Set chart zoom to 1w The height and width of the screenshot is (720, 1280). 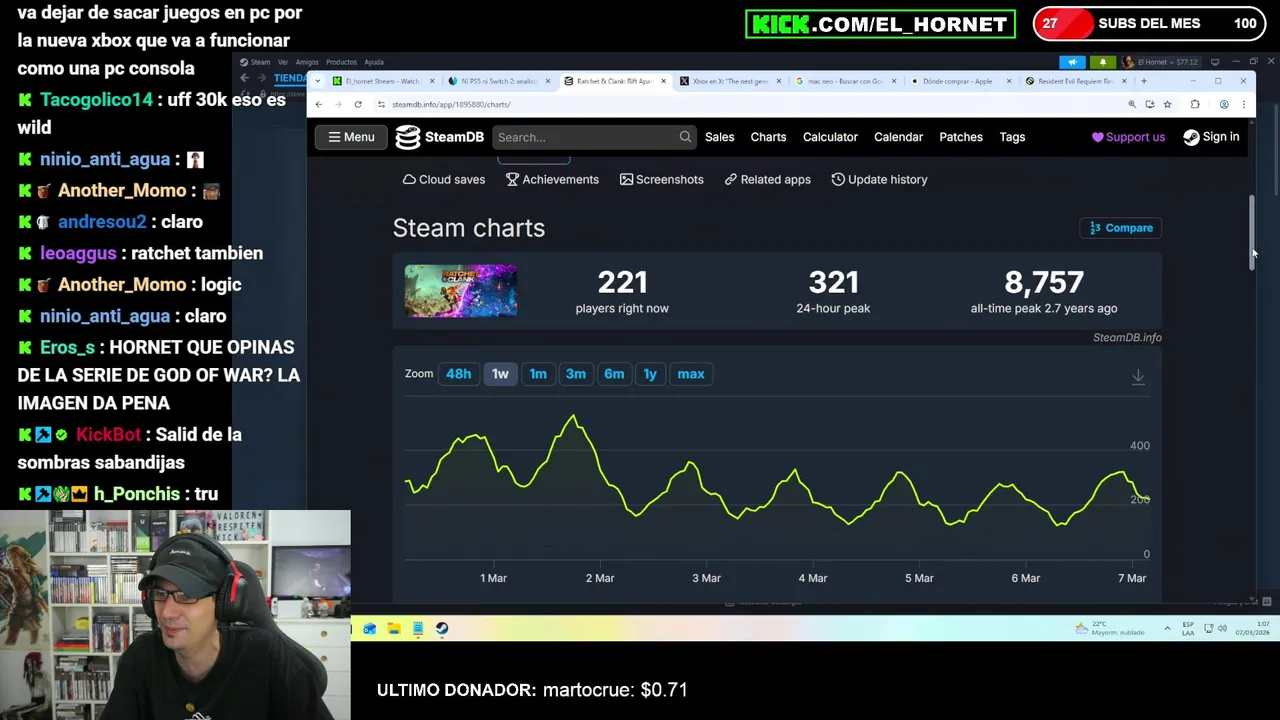pos(500,374)
